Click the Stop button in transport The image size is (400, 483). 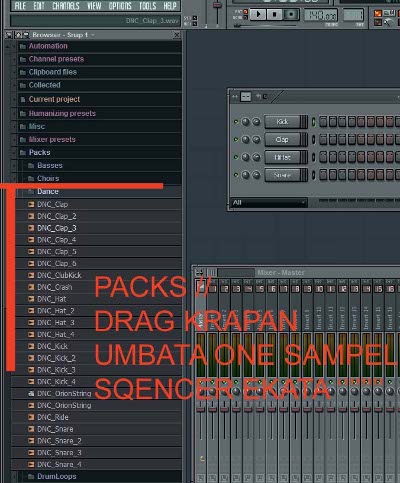pyautogui.click(x=274, y=14)
